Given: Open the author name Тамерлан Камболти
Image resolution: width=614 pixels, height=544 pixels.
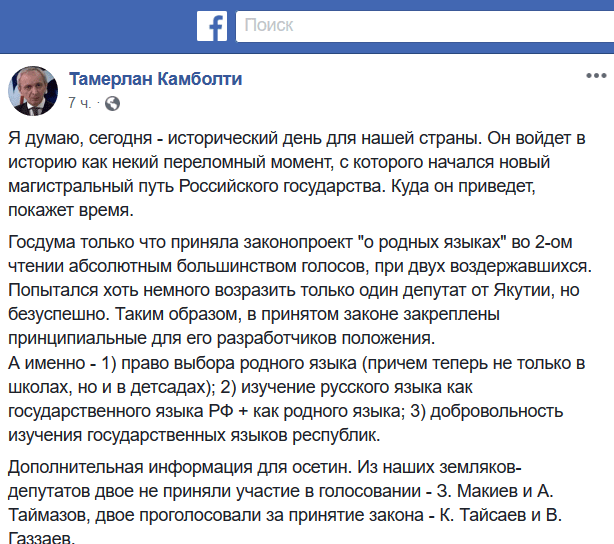Looking at the screenshot, I should [155, 79].
